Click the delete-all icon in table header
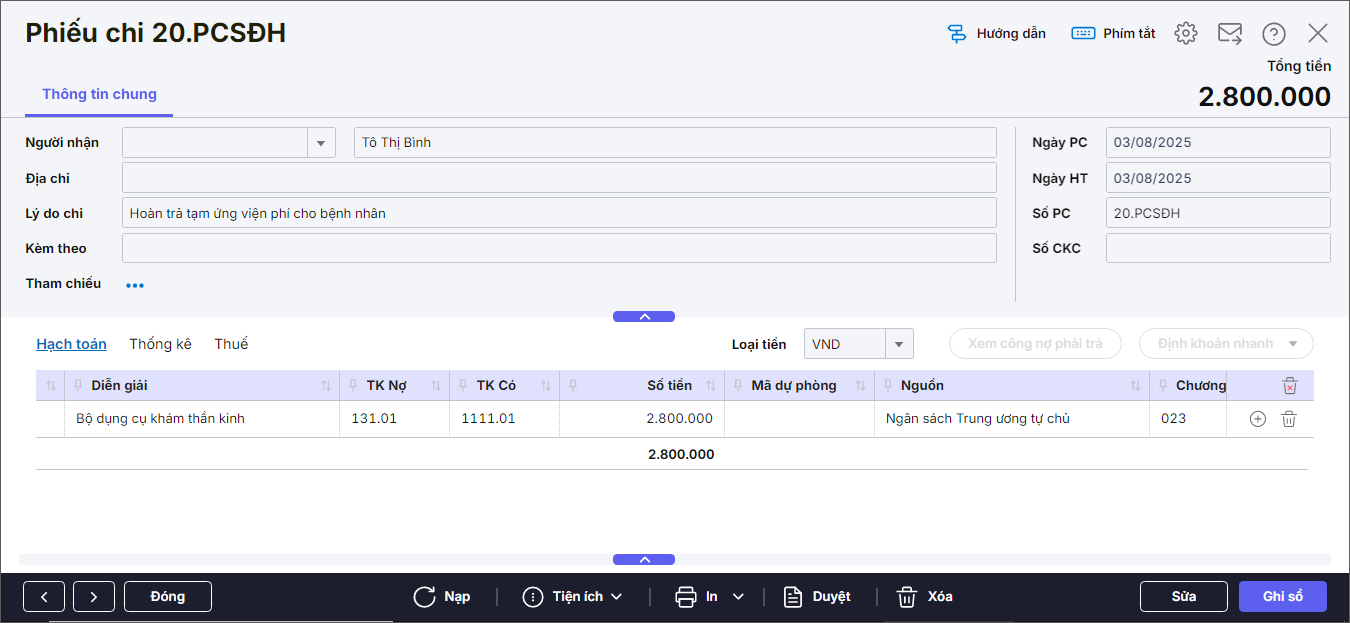The height and width of the screenshot is (623, 1350). point(1290,386)
